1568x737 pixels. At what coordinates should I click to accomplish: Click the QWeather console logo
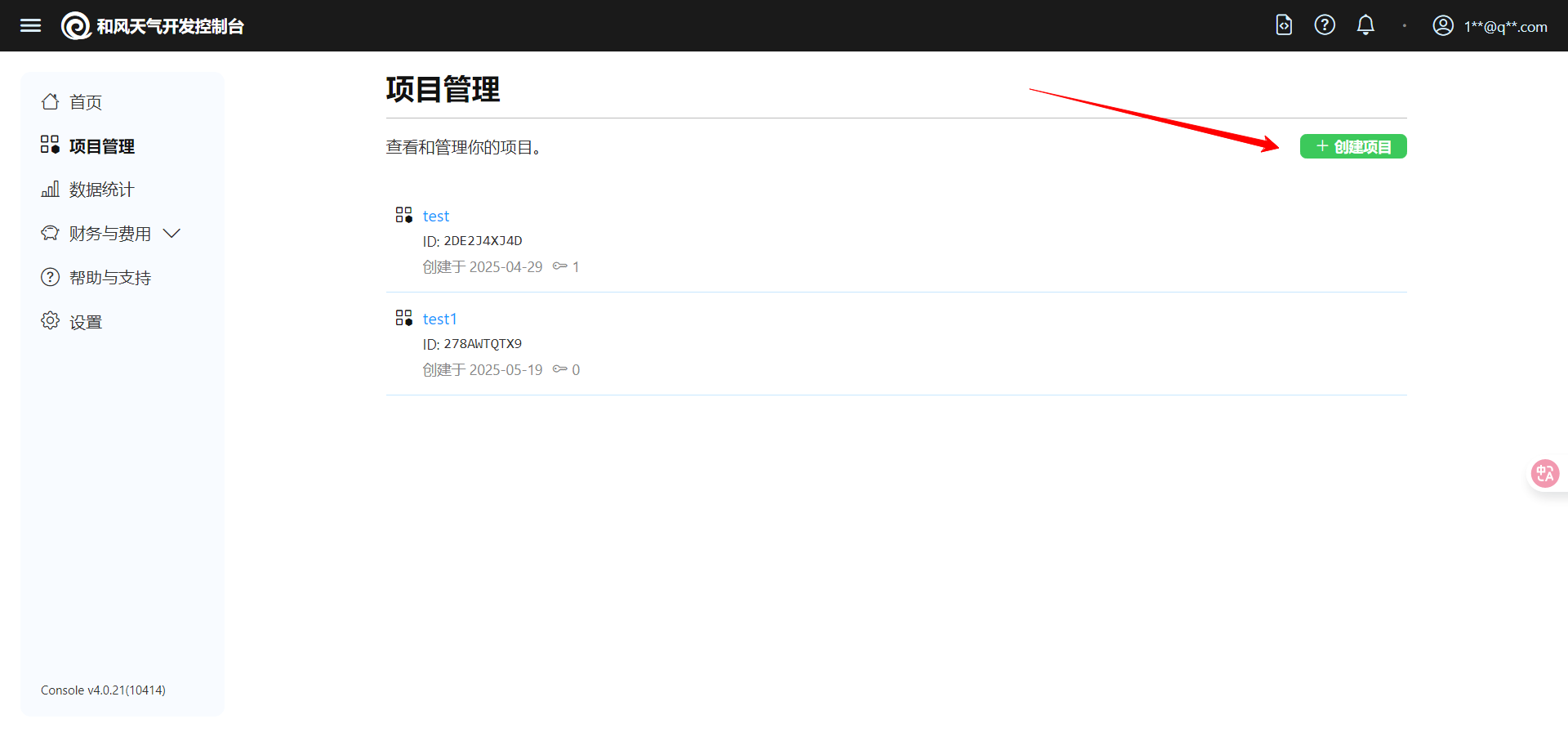[76, 26]
